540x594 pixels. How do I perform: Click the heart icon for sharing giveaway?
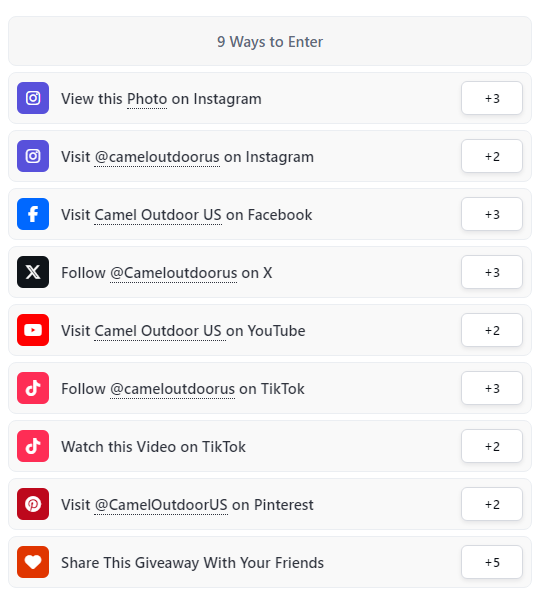(x=33, y=562)
